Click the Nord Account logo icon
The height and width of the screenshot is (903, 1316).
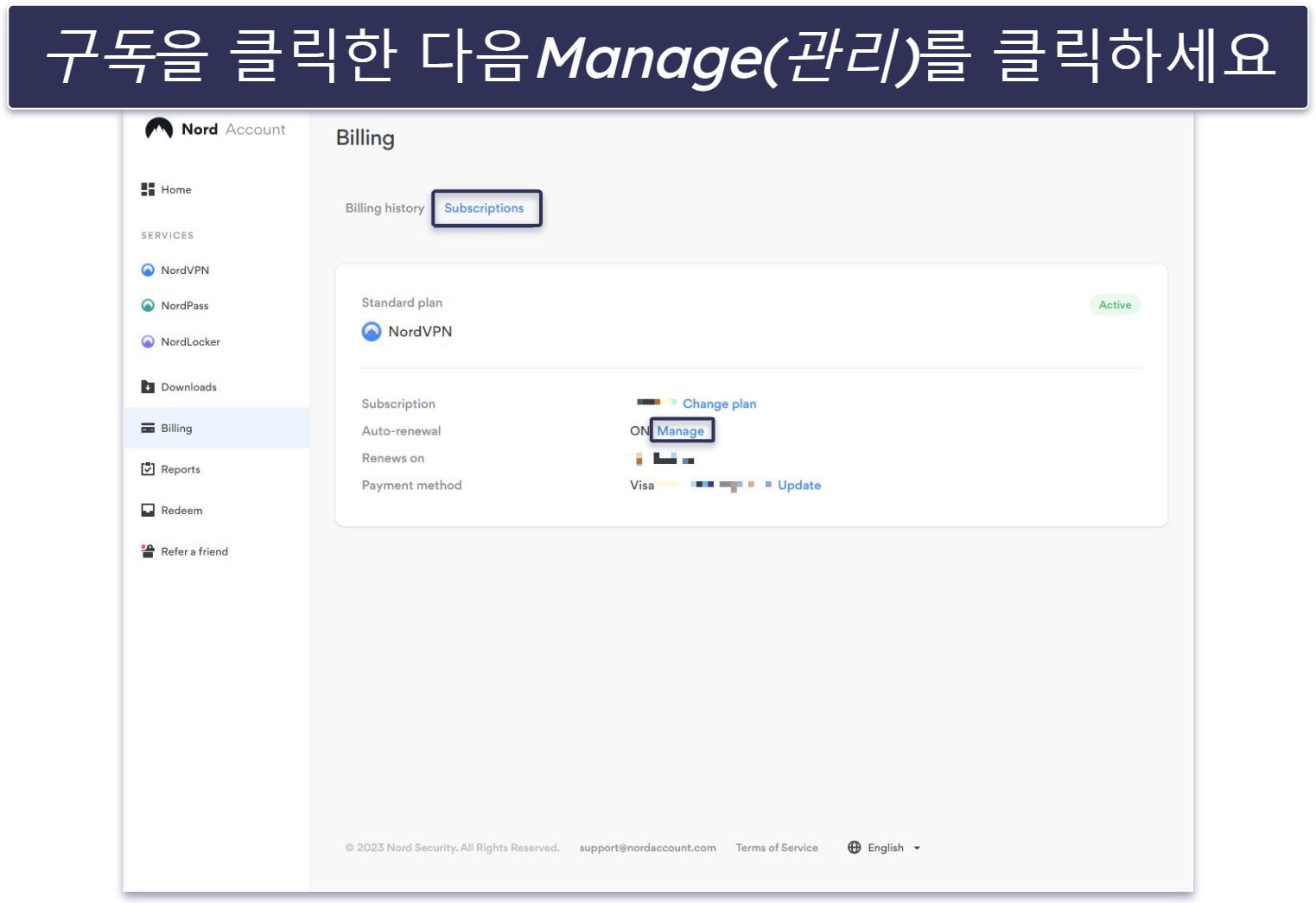[x=159, y=129]
